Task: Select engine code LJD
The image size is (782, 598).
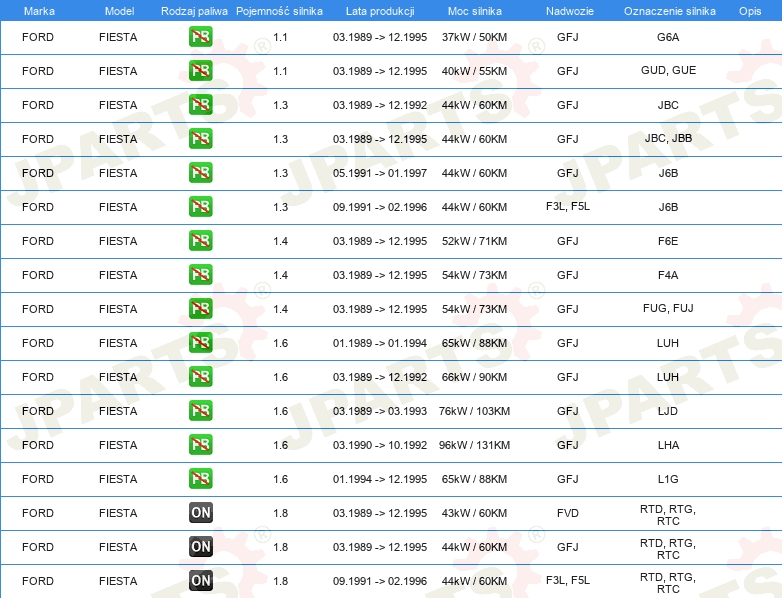Action: click(x=668, y=411)
